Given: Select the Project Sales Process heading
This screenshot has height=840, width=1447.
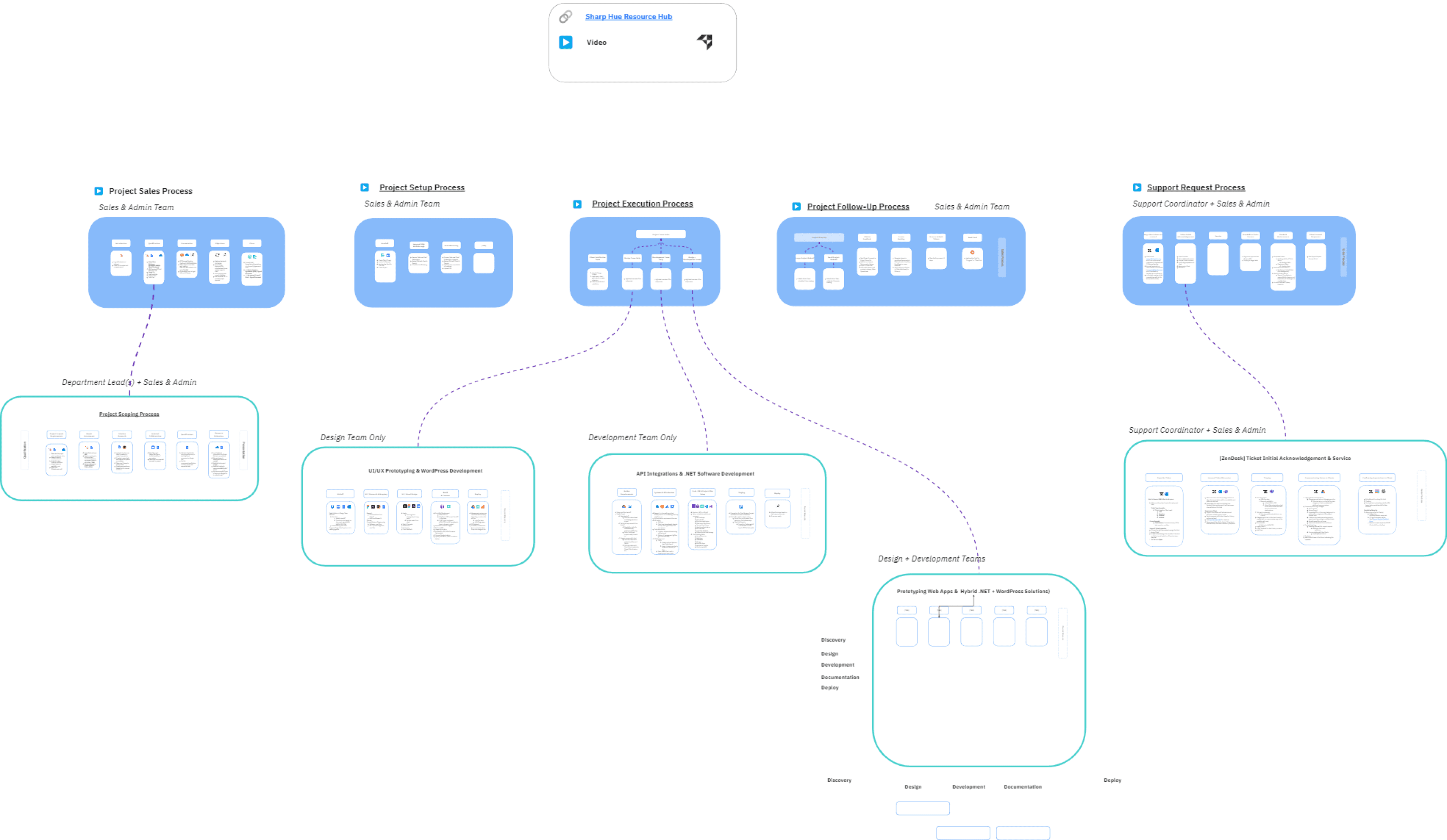Looking at the screenshot, I should pos(151,191).
